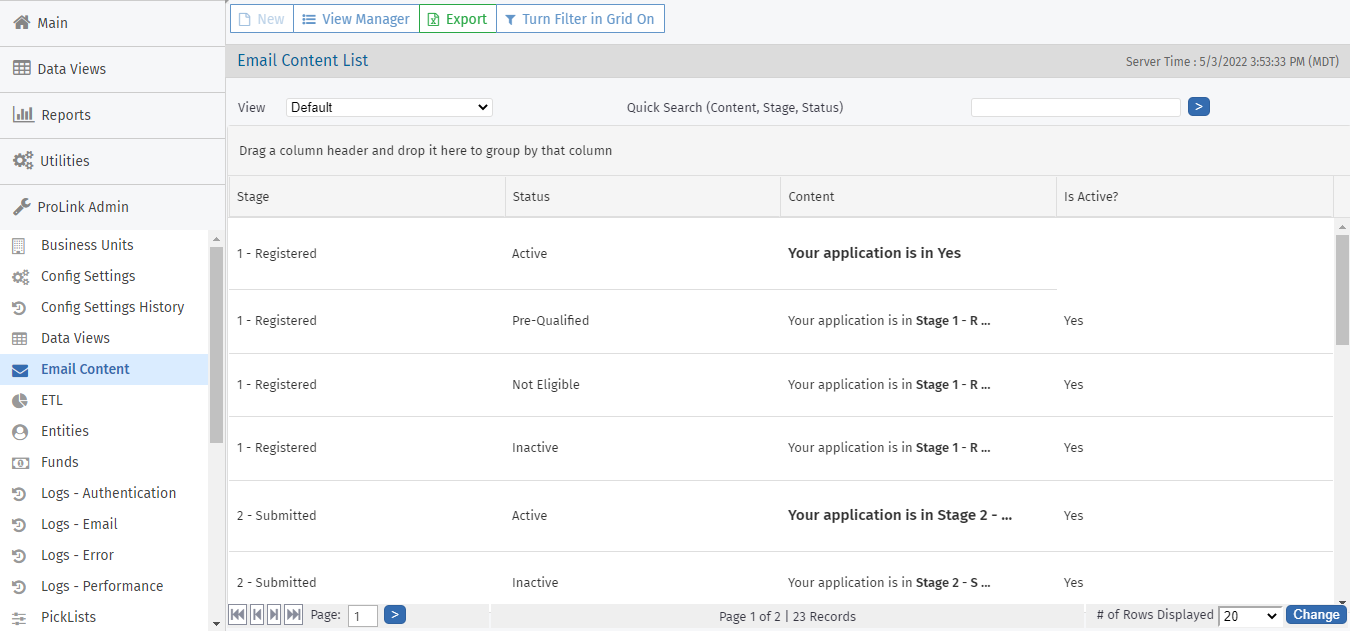
Task: Click the Email Content envelope icon
Action: (19, 370)
